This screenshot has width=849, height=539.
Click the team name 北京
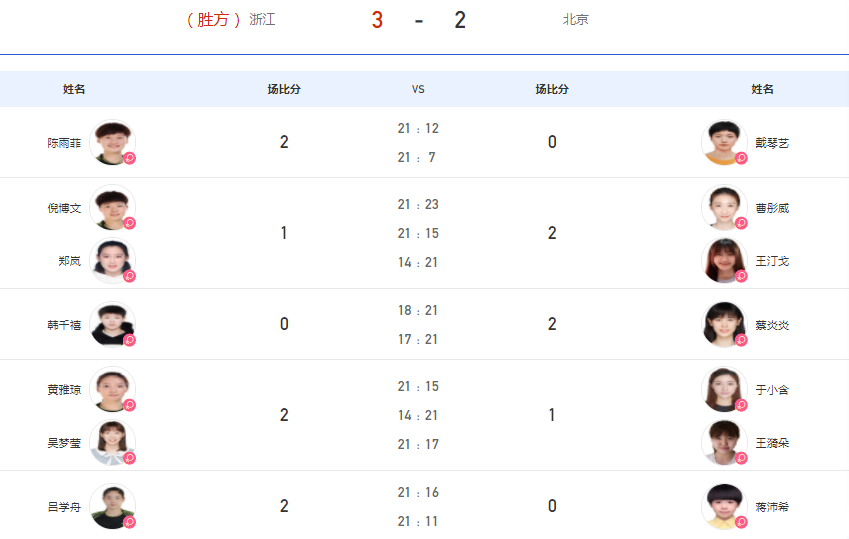coord(576,20)
